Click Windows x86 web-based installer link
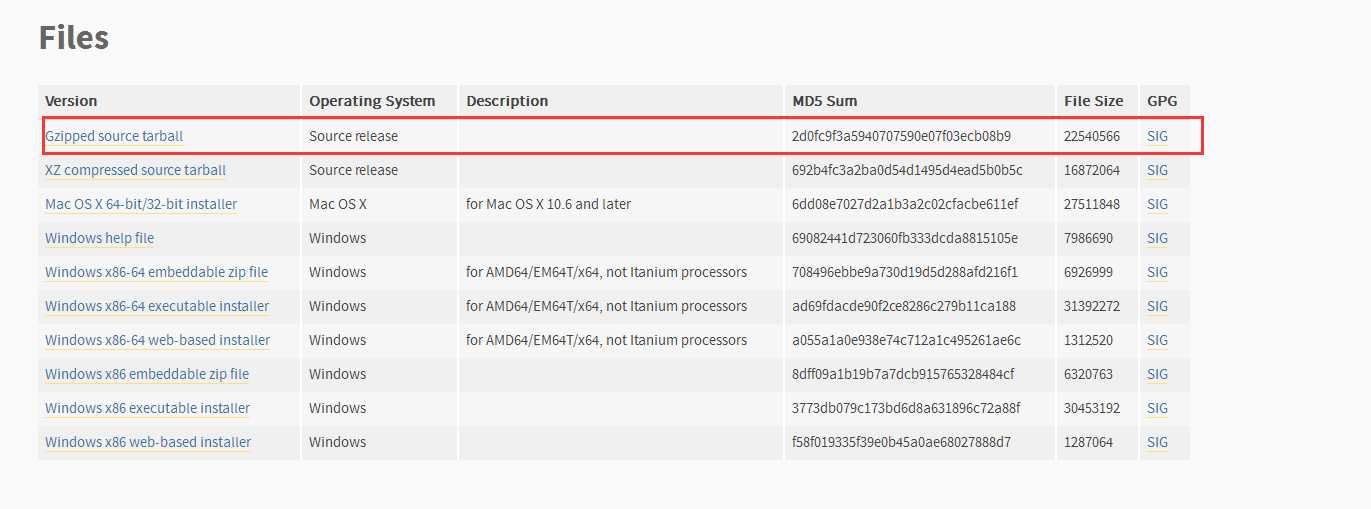This screenshot has height=509, width=1371. click(x=148, y=442)
